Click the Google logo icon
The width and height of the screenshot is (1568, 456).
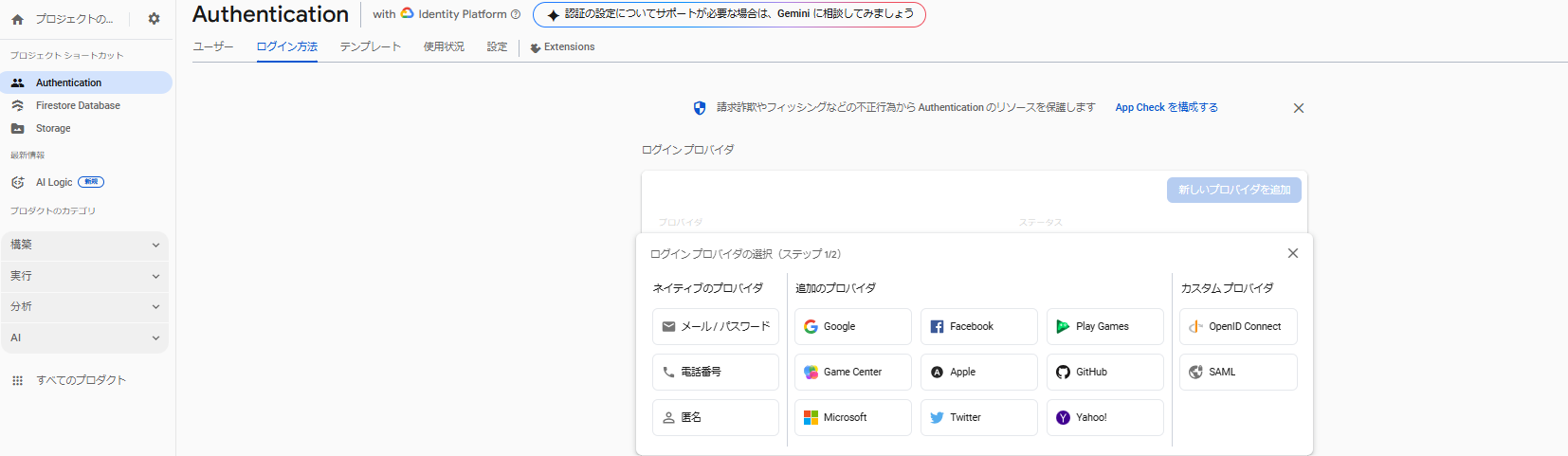811,326
